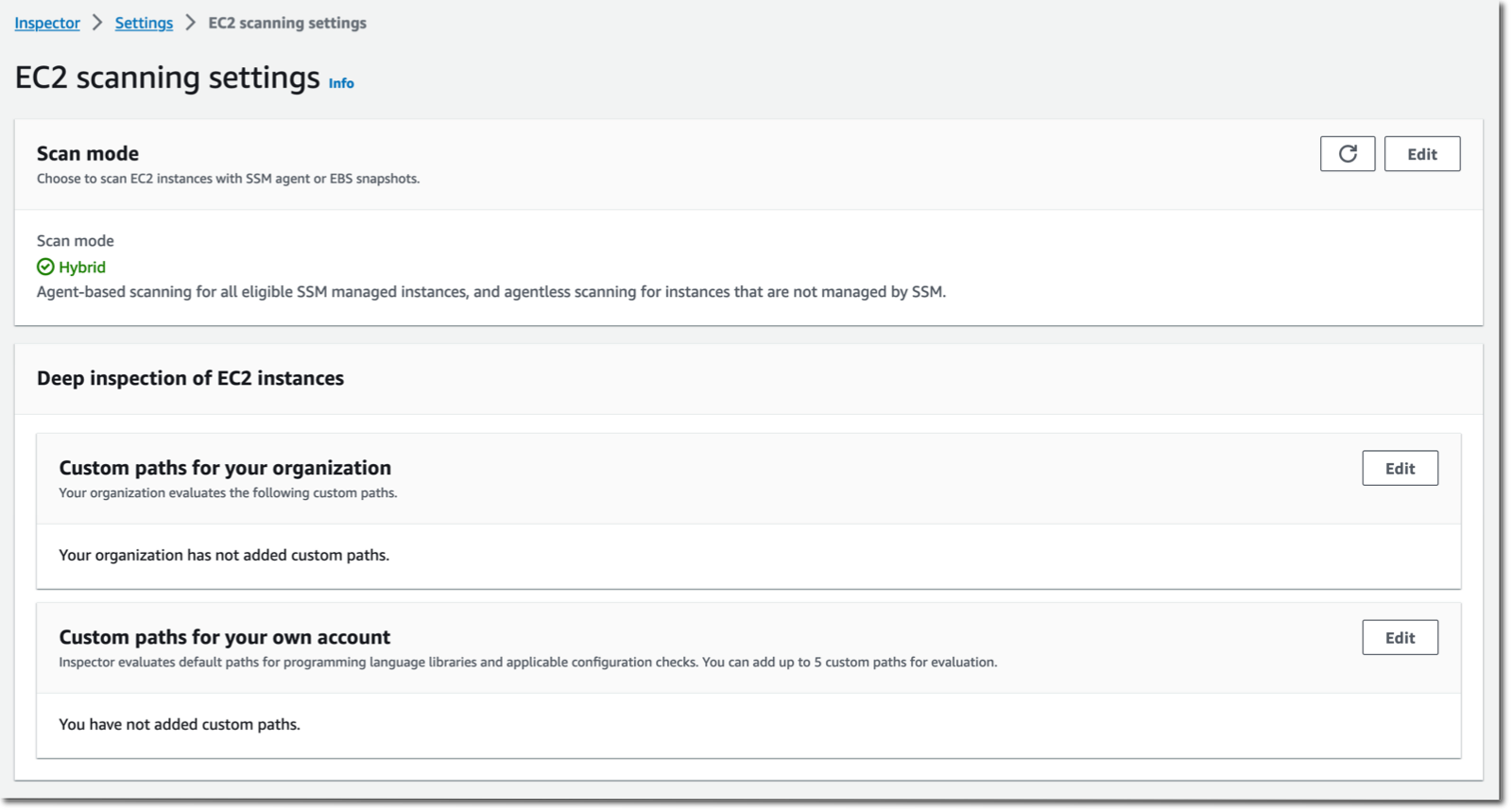Click the Custom paths for your organization heading

tap(226, 467)
